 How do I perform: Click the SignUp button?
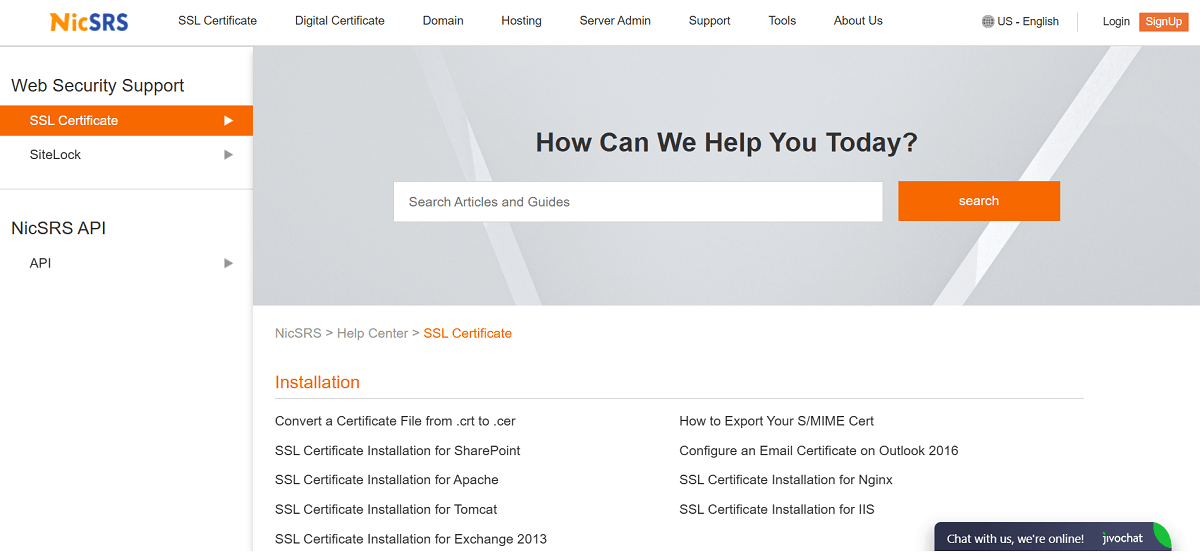click(x=1164, y=22)
